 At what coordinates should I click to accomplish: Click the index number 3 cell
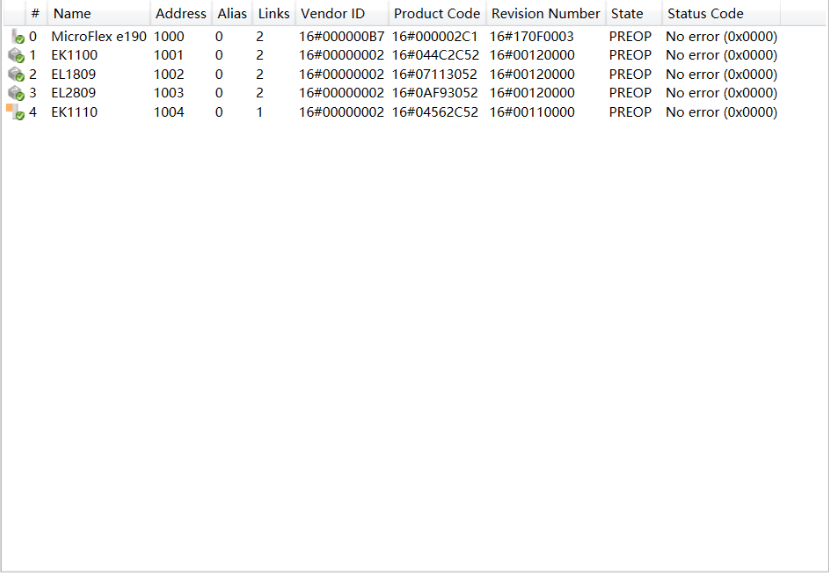[x=33, y=93]
